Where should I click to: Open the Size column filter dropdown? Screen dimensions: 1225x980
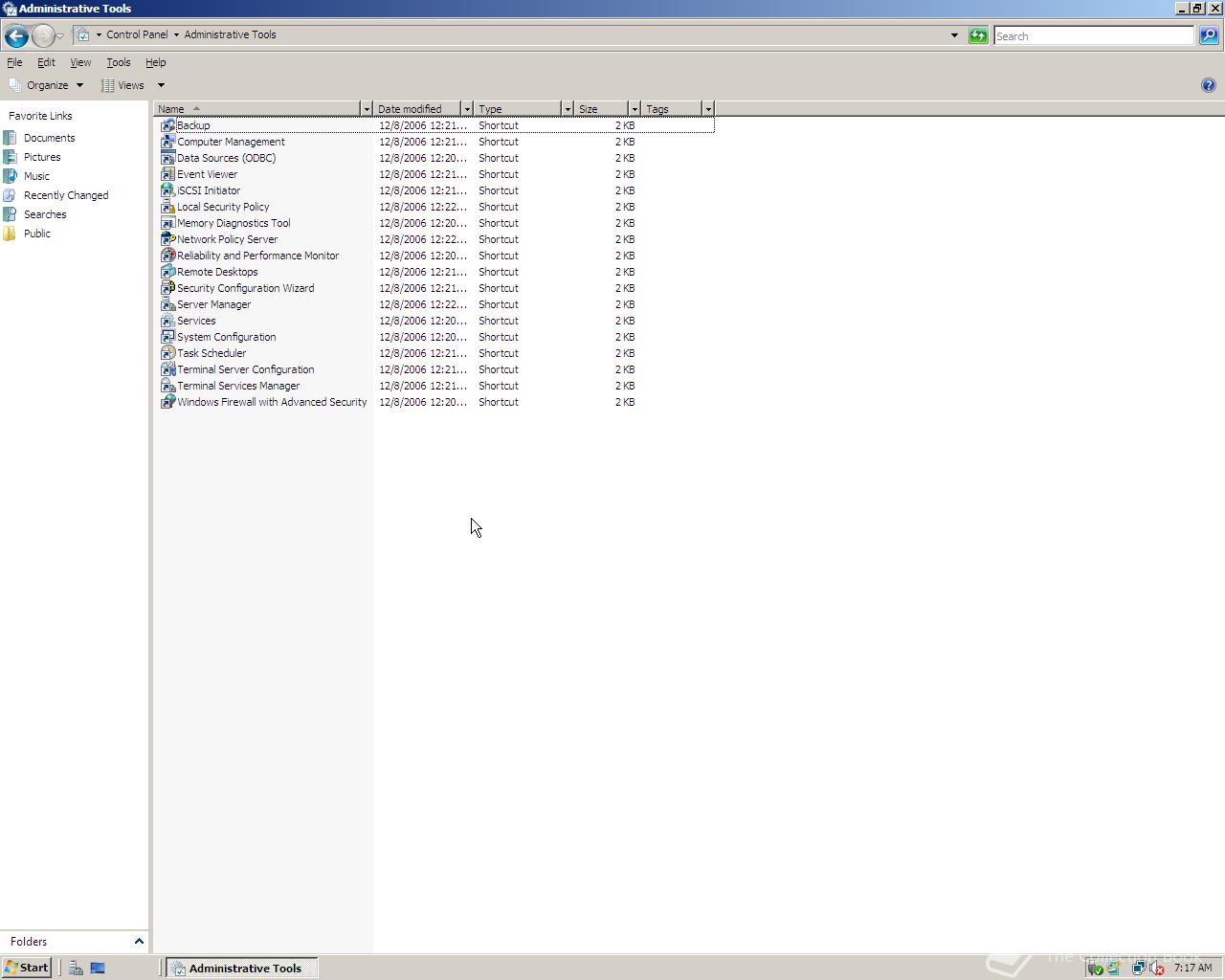pos(635,109)
